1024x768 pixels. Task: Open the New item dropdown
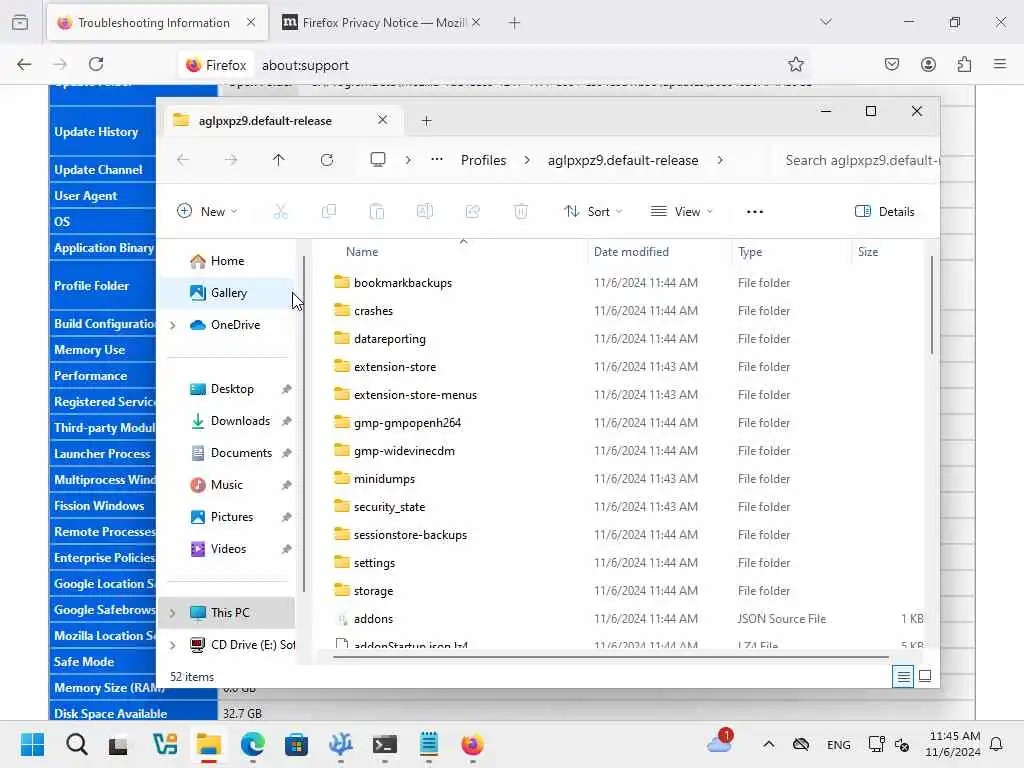(207, 212)
